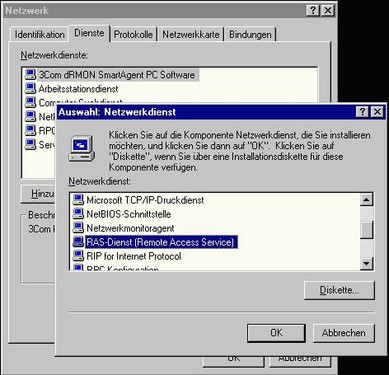The width and height of the screenshot is (389, 375).
Task: Click the RIP for Internet Protocol icon
Action: coord(78,256)
